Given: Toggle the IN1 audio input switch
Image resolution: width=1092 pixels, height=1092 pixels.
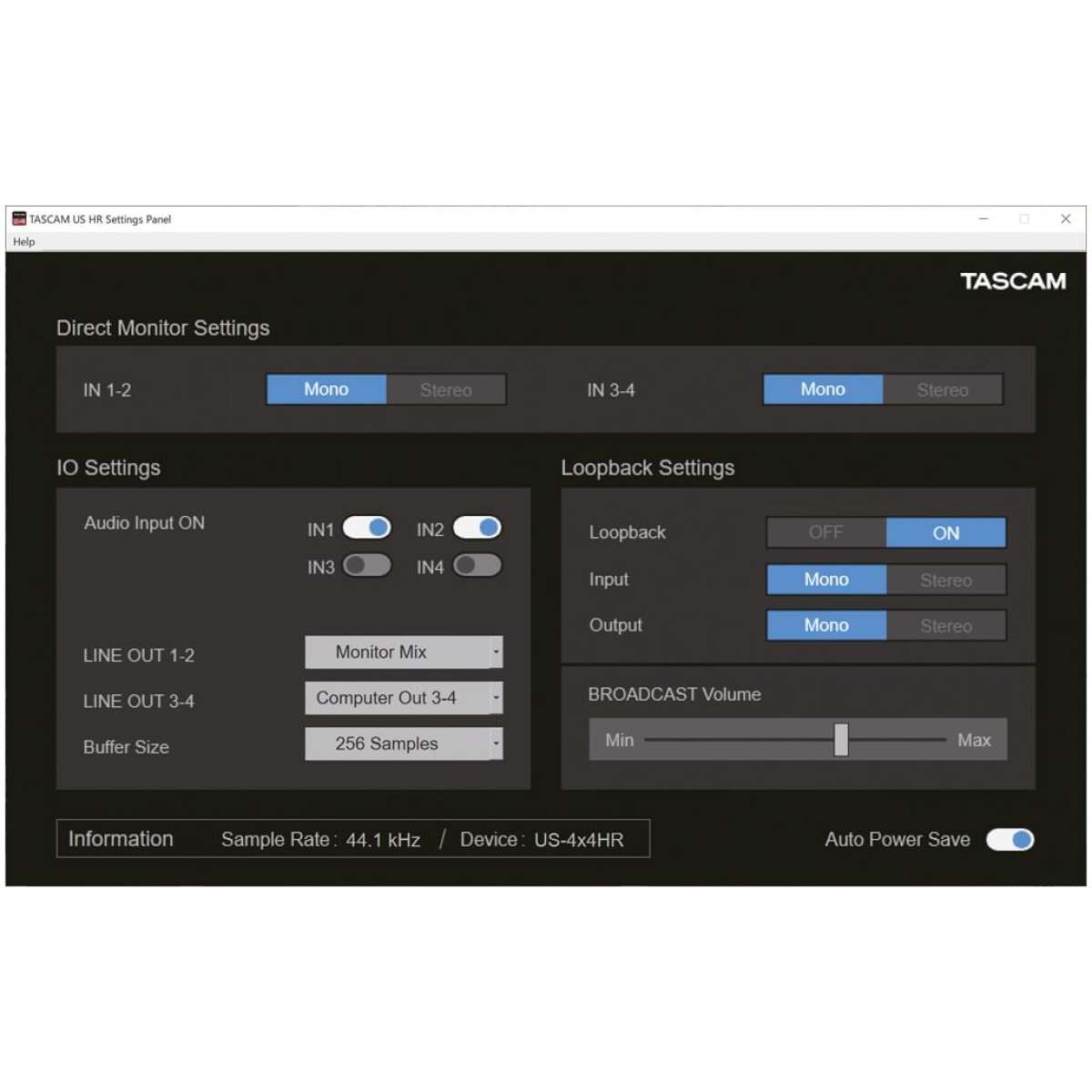Looking at the screenshot, I should (367, 528).
